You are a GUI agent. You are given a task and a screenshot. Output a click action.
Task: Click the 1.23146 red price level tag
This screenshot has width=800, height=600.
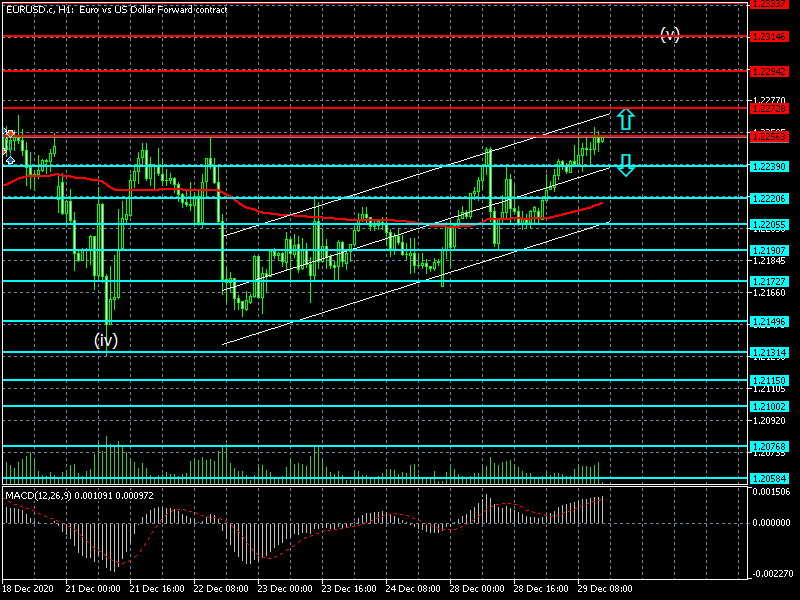[x=769, y=36]
